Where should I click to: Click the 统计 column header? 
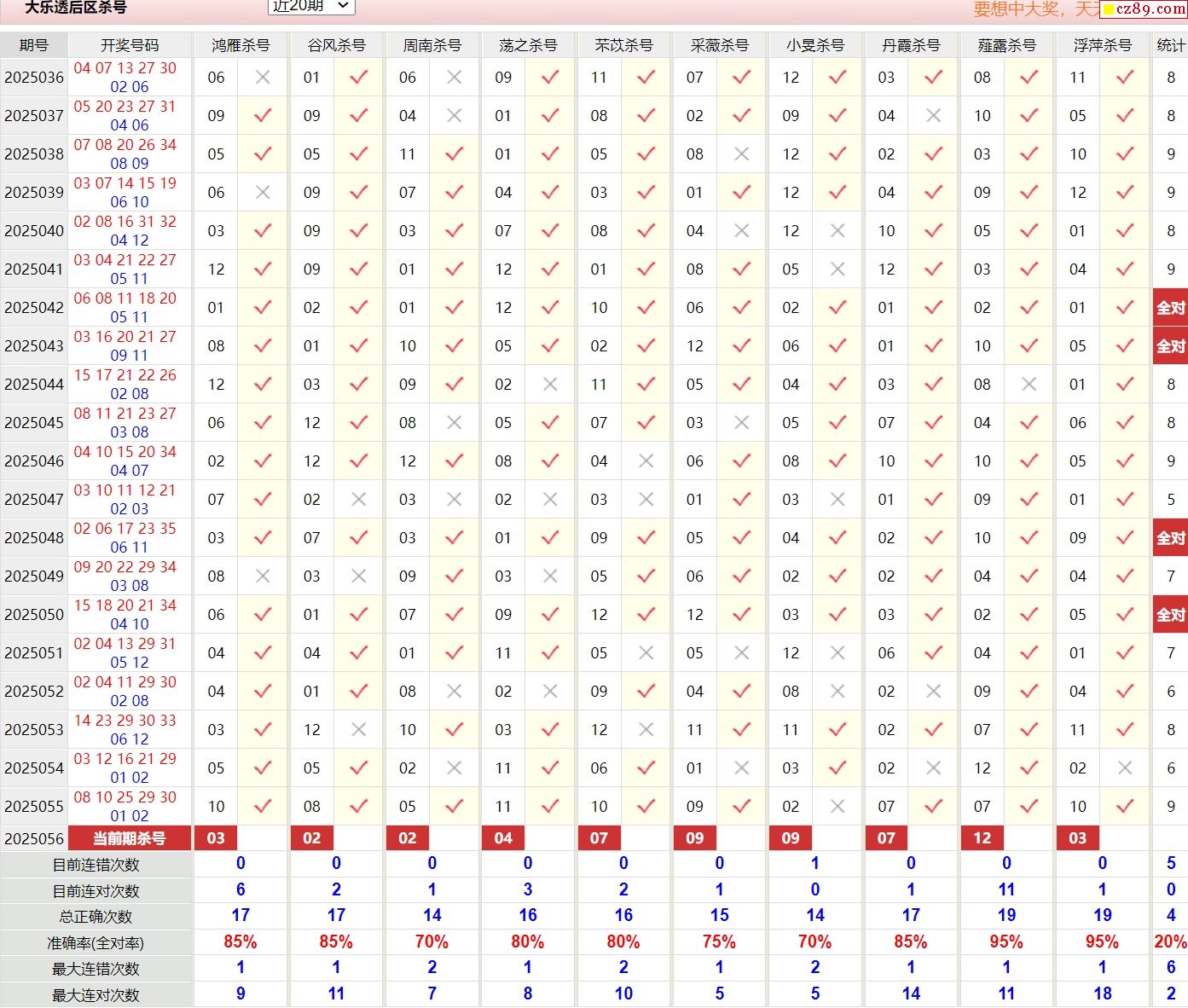tap(1170, 45)
